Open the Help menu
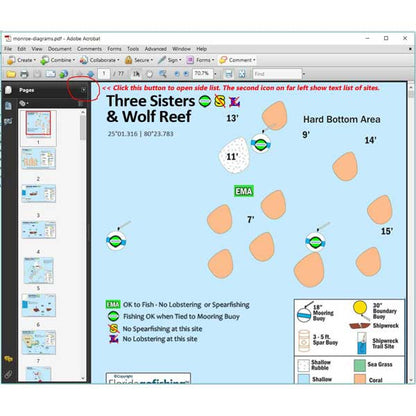 (202, 49)
